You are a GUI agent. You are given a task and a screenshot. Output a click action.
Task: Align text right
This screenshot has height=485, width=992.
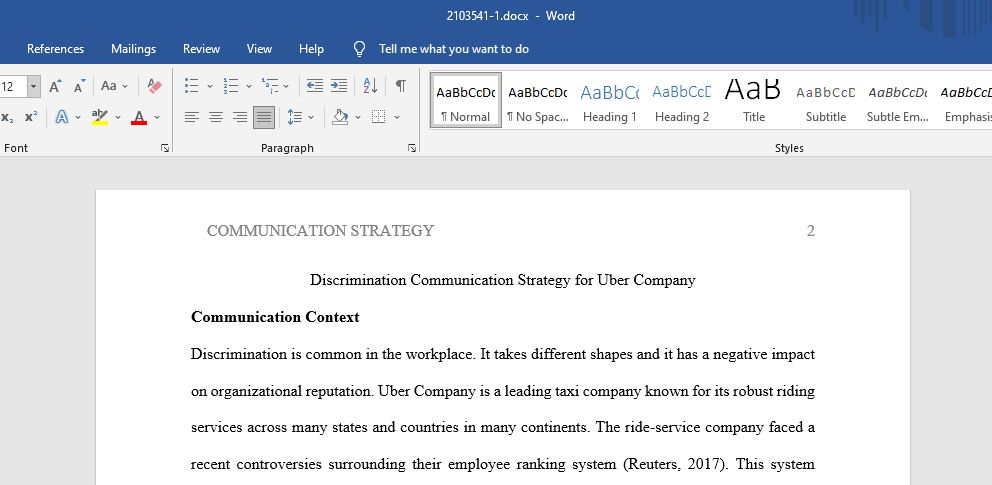(x=240, y=117)
